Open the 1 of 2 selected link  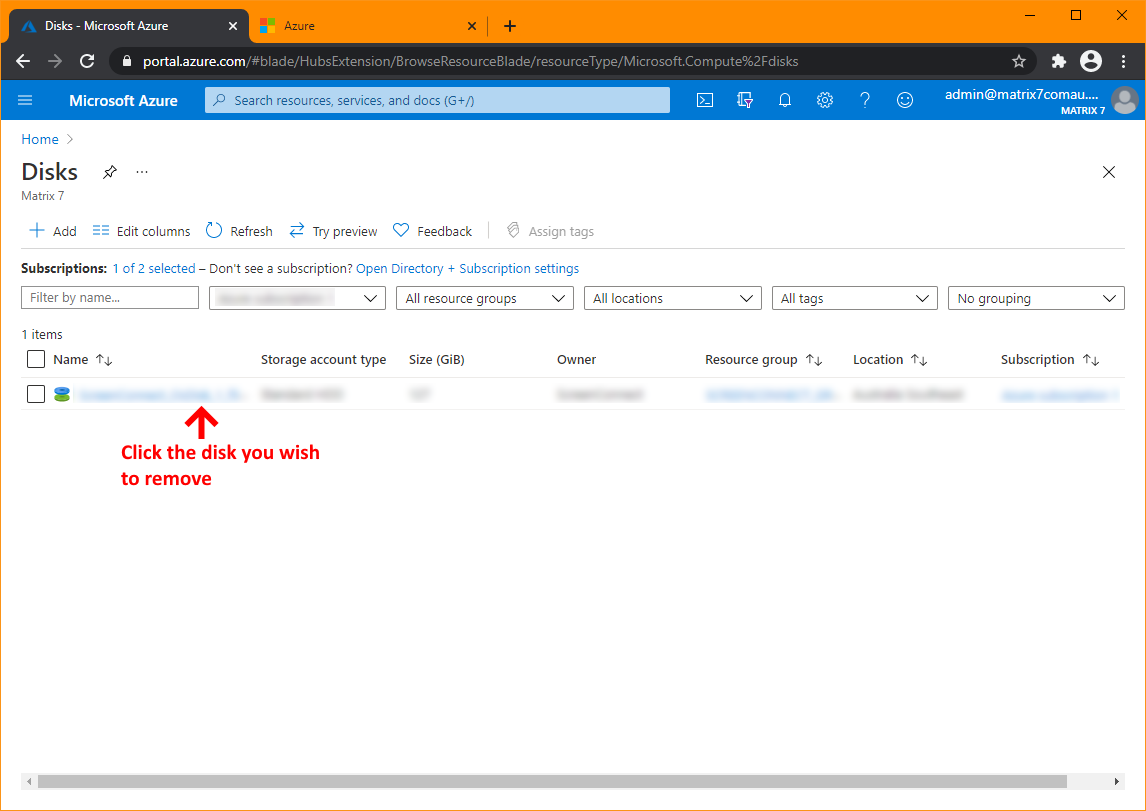point(154,268)
